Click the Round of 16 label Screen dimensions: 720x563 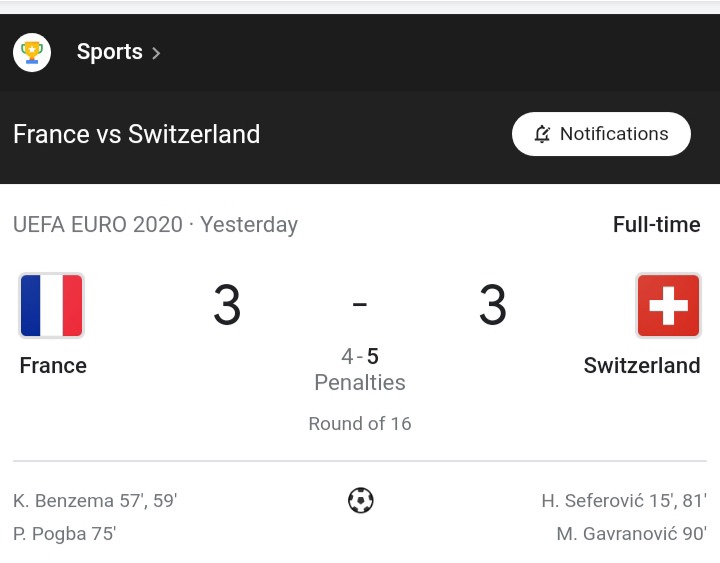(360, 423)
